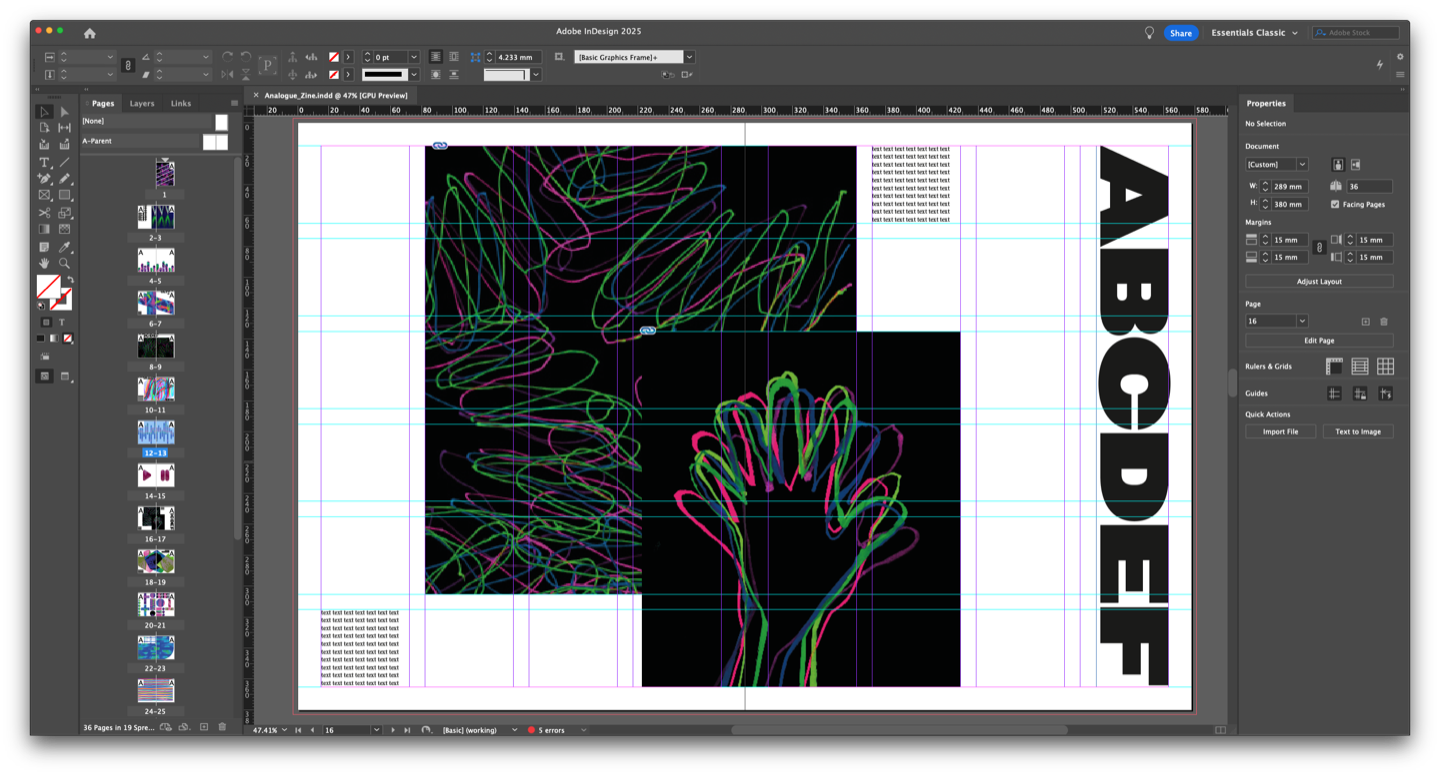Pick the Hand tool
This screenshot has height=775, width=1440.
coord(44,264)
